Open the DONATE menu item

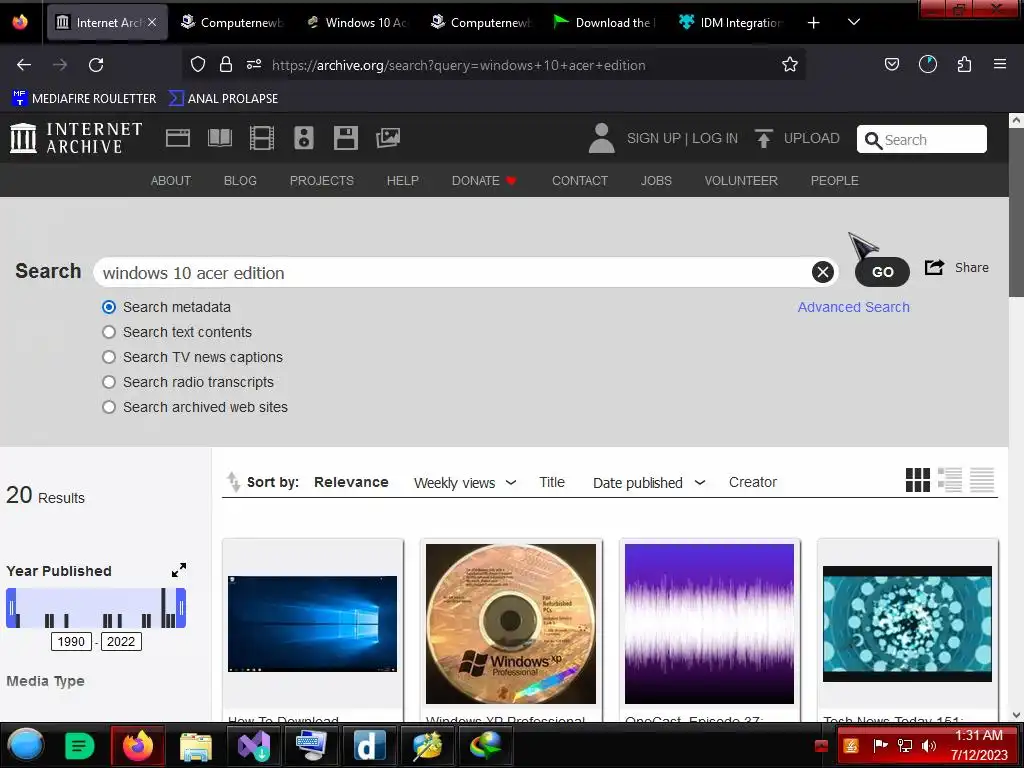click(484, 180)
